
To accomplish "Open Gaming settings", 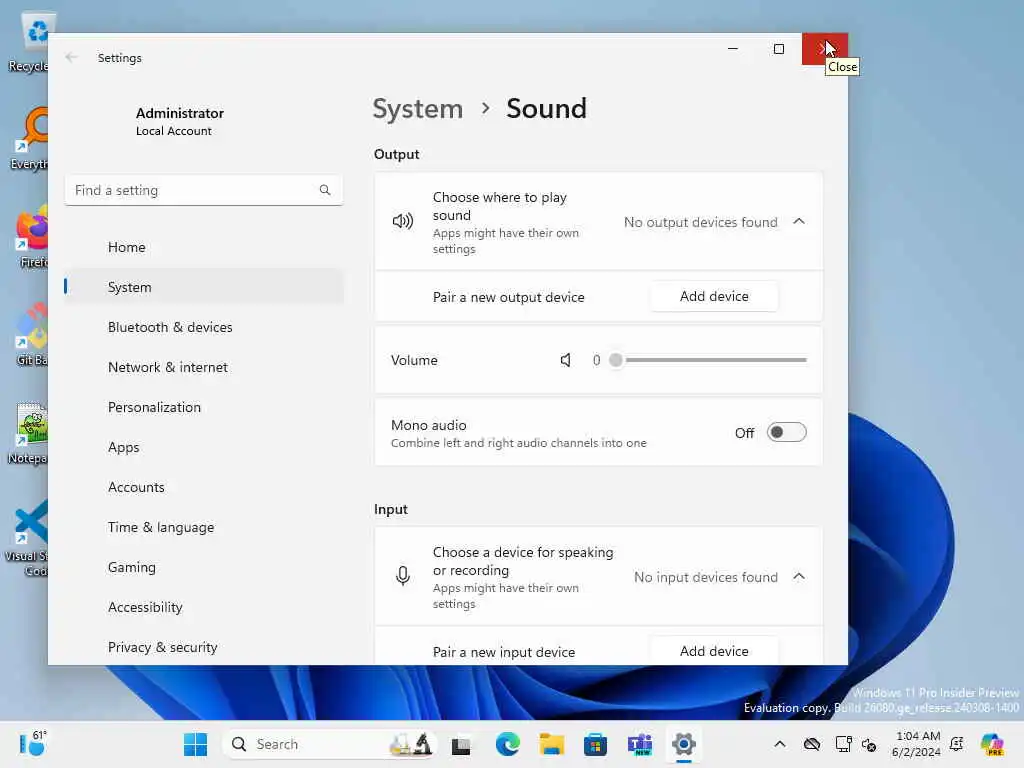I will 204,567.
